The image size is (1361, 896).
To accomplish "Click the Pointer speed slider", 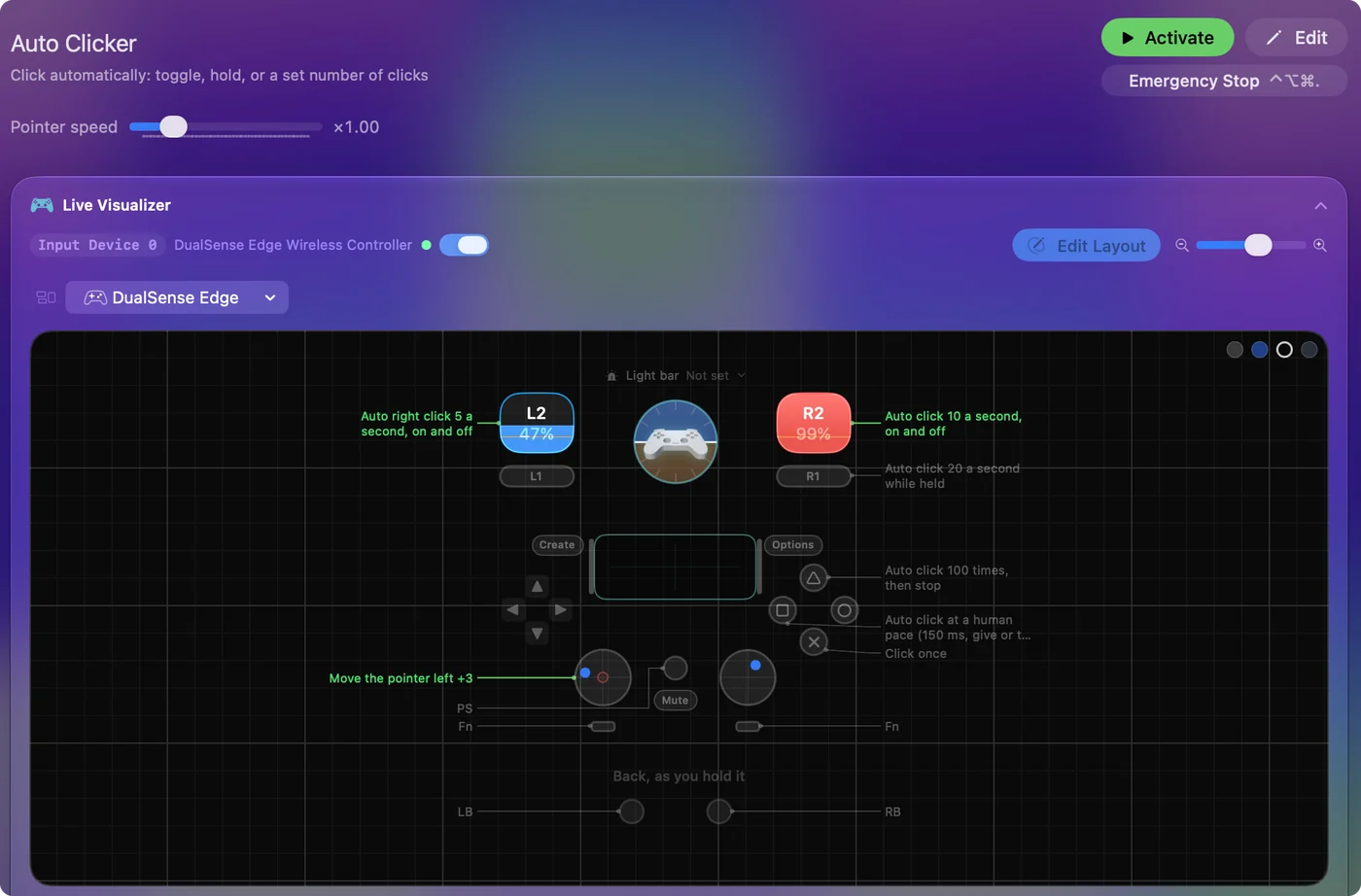I will 226,126.
